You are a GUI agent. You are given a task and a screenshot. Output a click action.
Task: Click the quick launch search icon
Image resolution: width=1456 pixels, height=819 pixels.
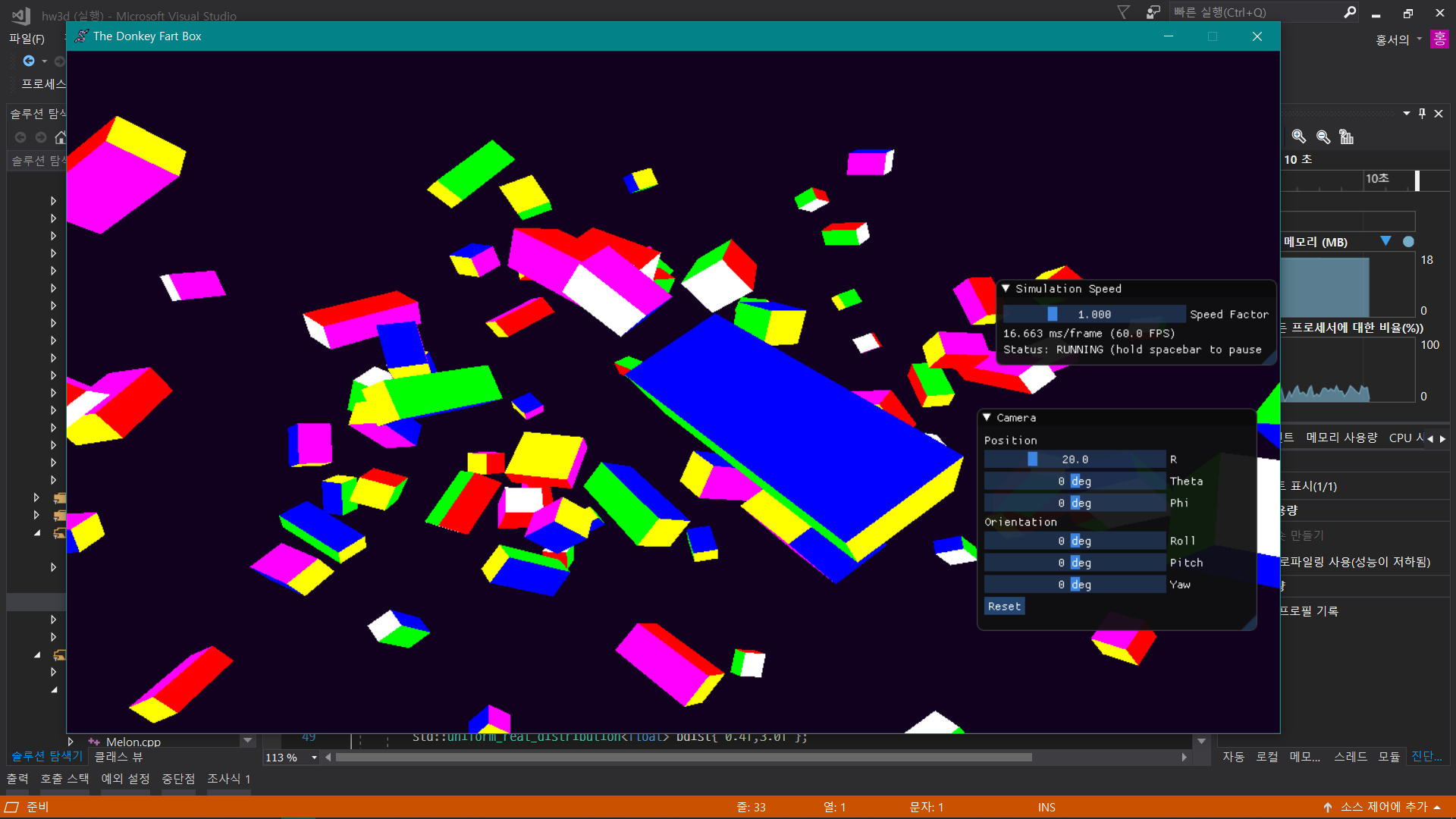coord(1350,12)
